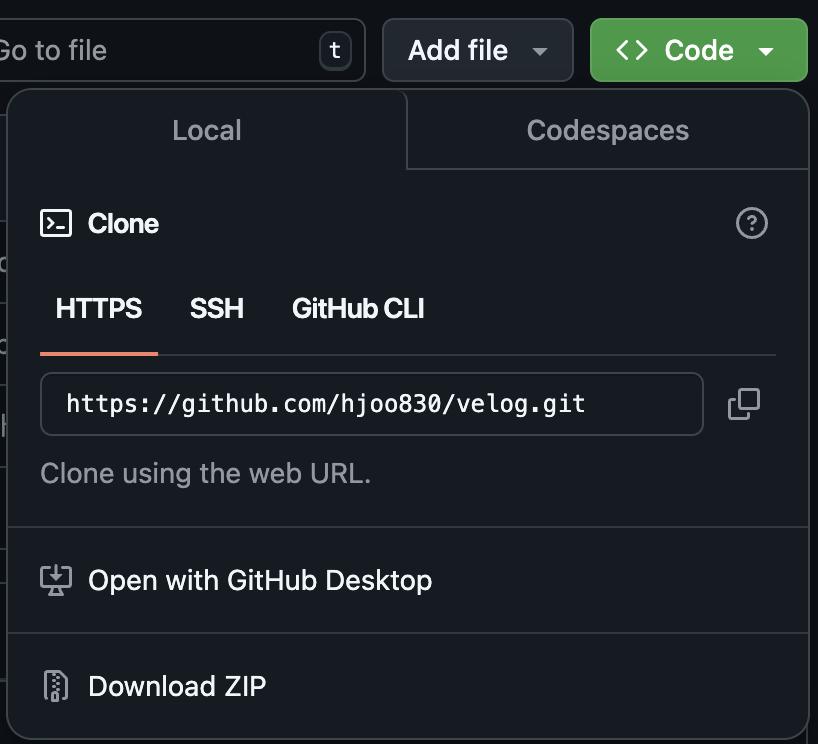This screenshot has height=744, width=818.
Task: Select the Local tab
Action: coord(206,130)
